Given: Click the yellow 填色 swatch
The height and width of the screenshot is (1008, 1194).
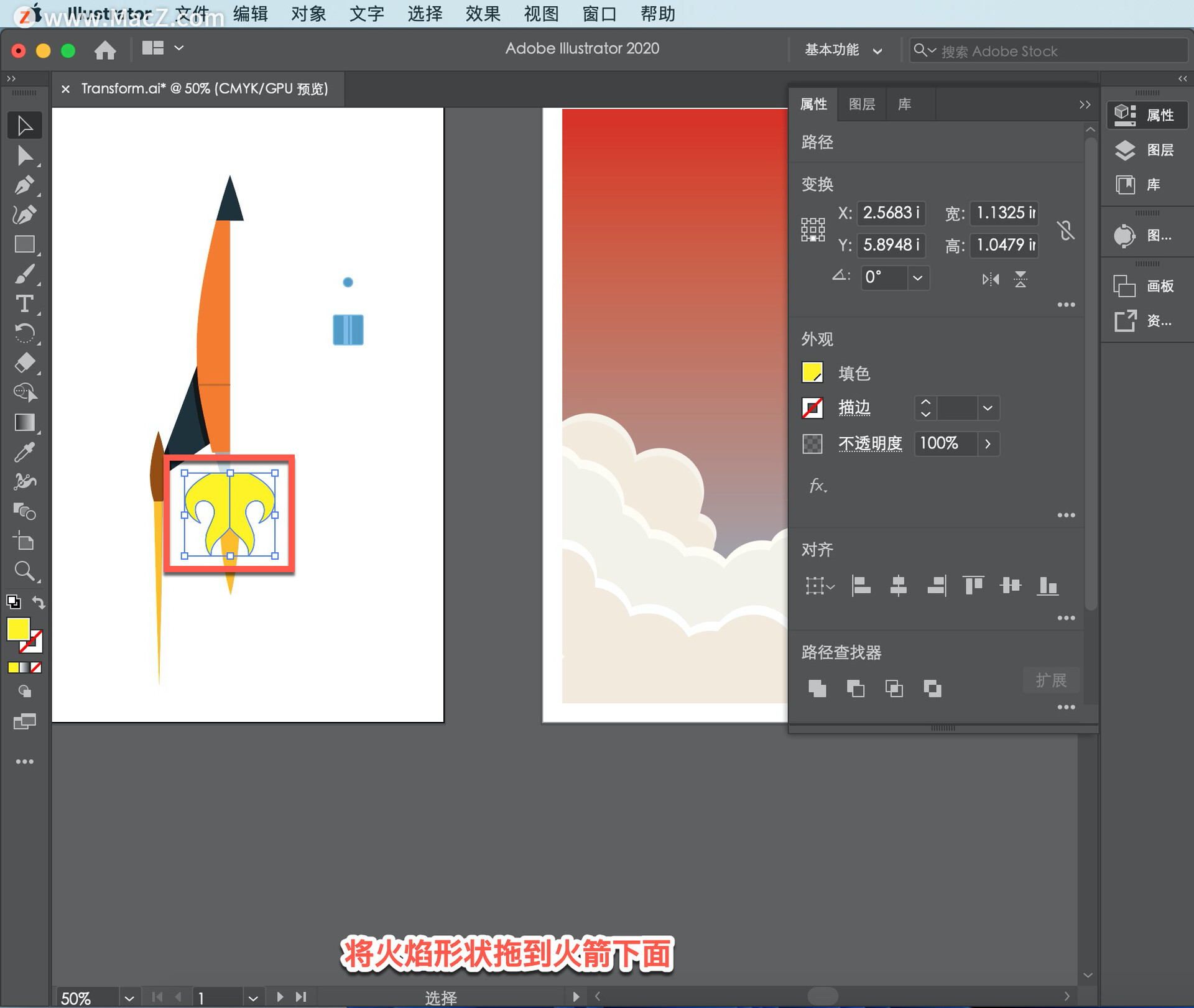Looking at the screenshot, I should click(812, 373).
